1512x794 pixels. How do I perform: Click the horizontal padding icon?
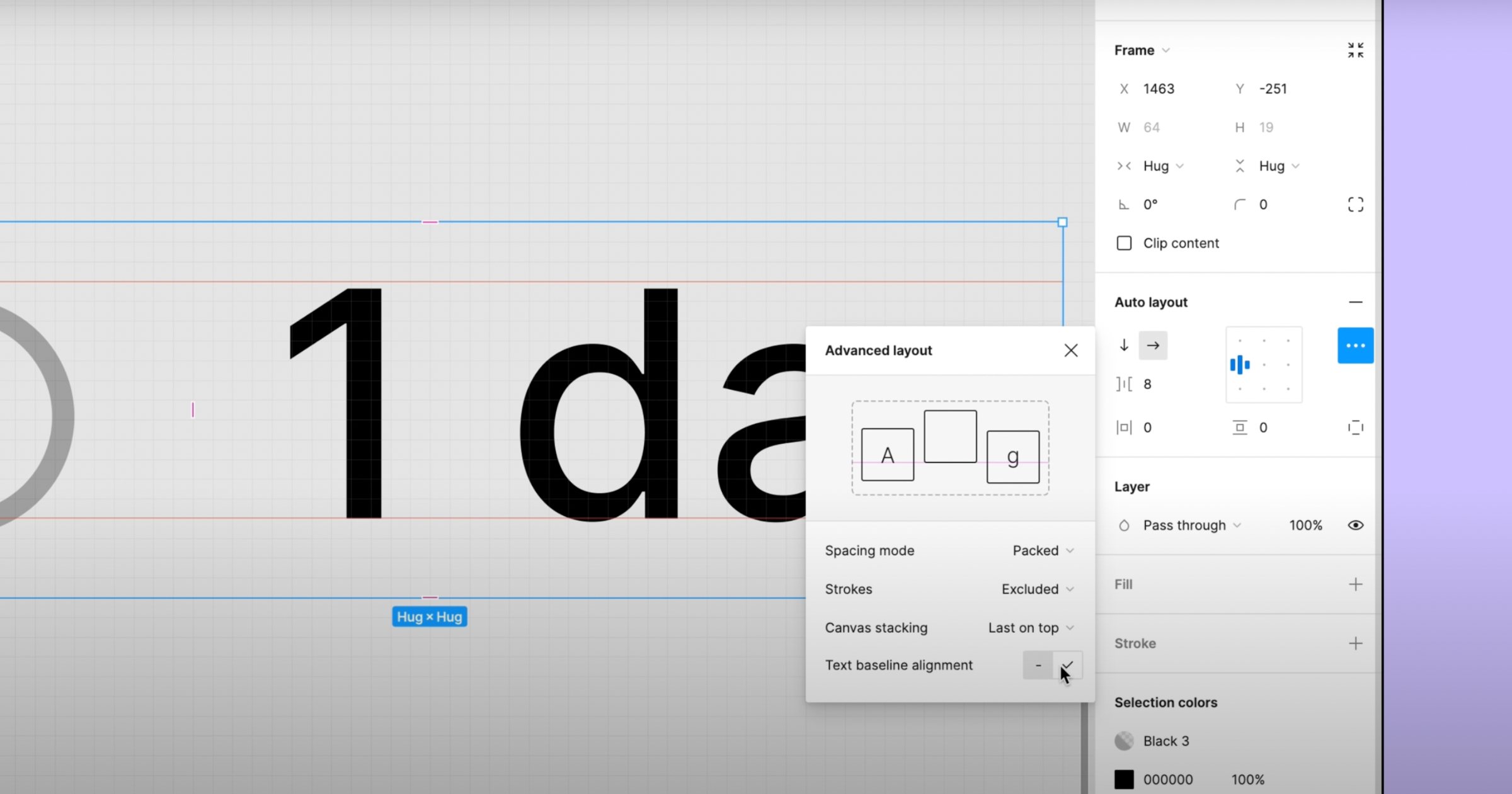(1124, 428)
